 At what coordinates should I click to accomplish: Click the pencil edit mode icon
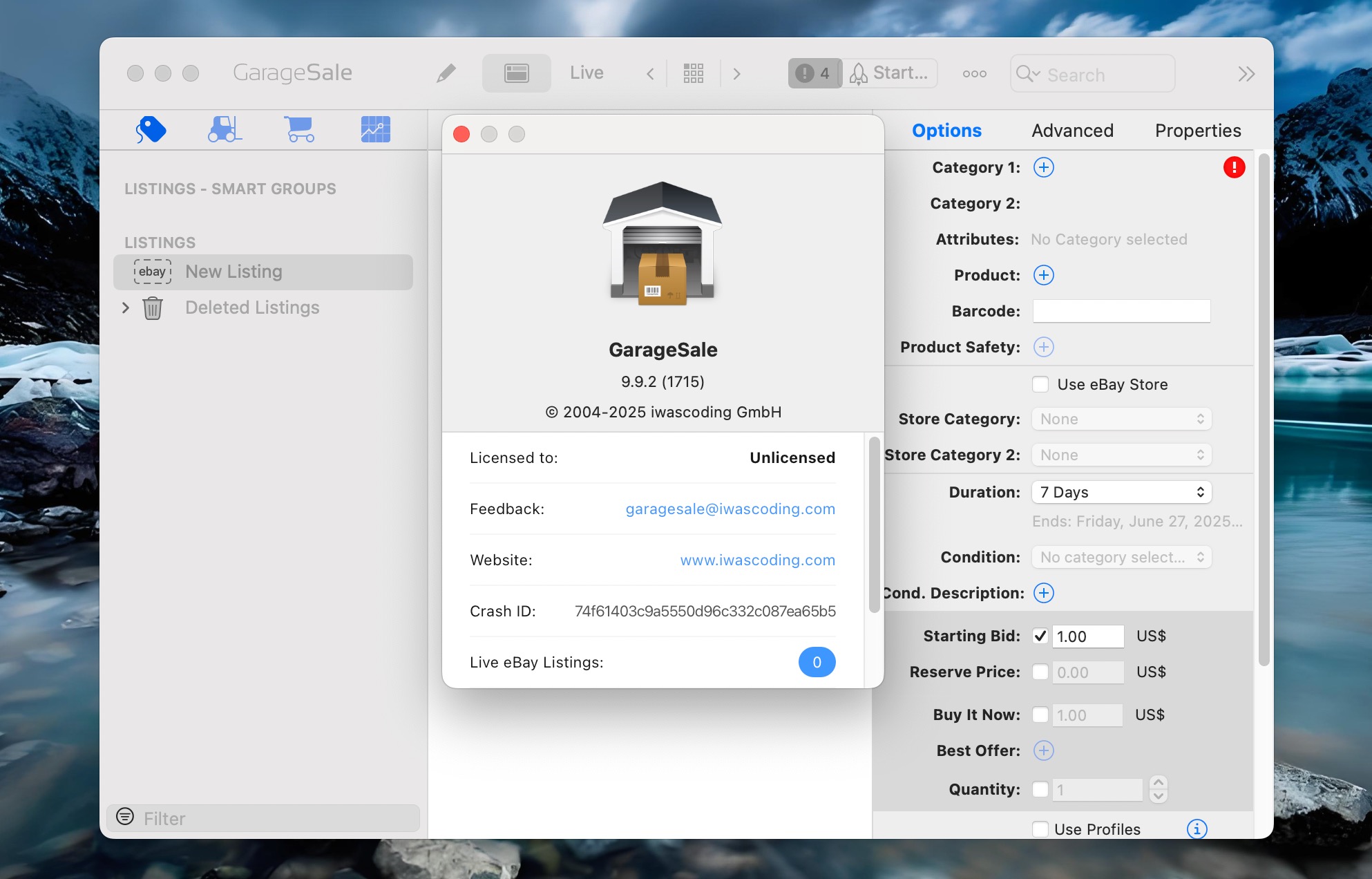[x=446, y=73]
